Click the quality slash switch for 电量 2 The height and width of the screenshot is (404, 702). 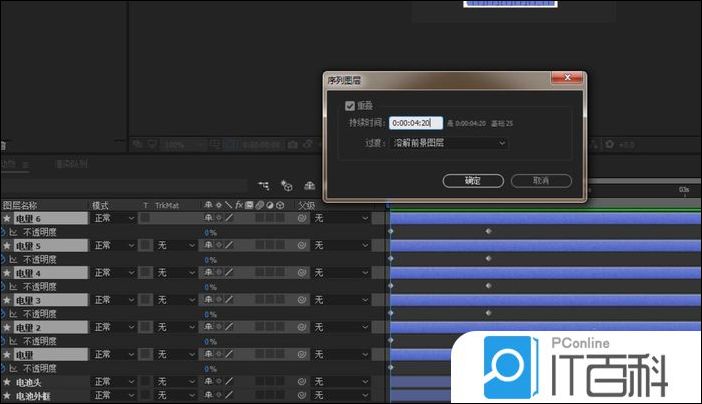(x=228, y=328)
